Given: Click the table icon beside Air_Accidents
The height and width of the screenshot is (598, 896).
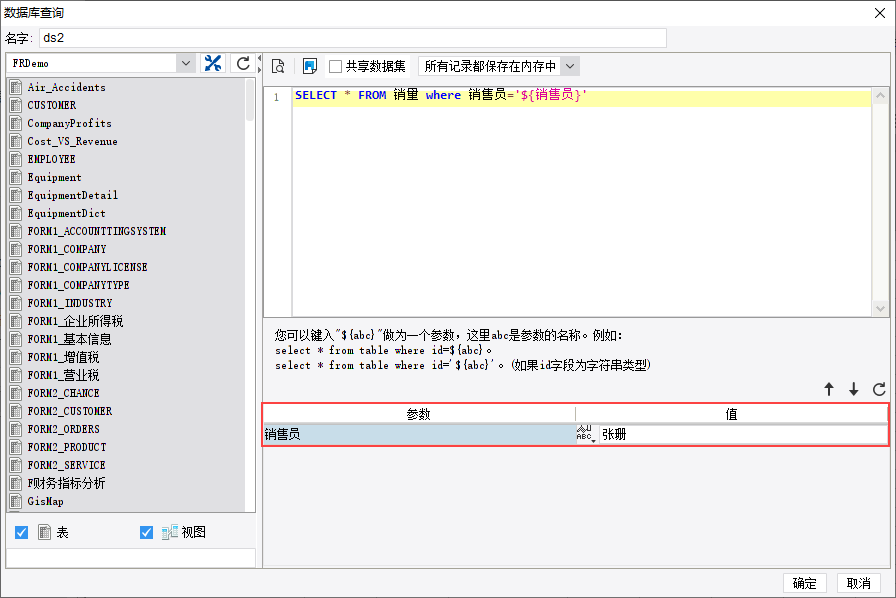Looking at the screenshot, I should (16, 87).
